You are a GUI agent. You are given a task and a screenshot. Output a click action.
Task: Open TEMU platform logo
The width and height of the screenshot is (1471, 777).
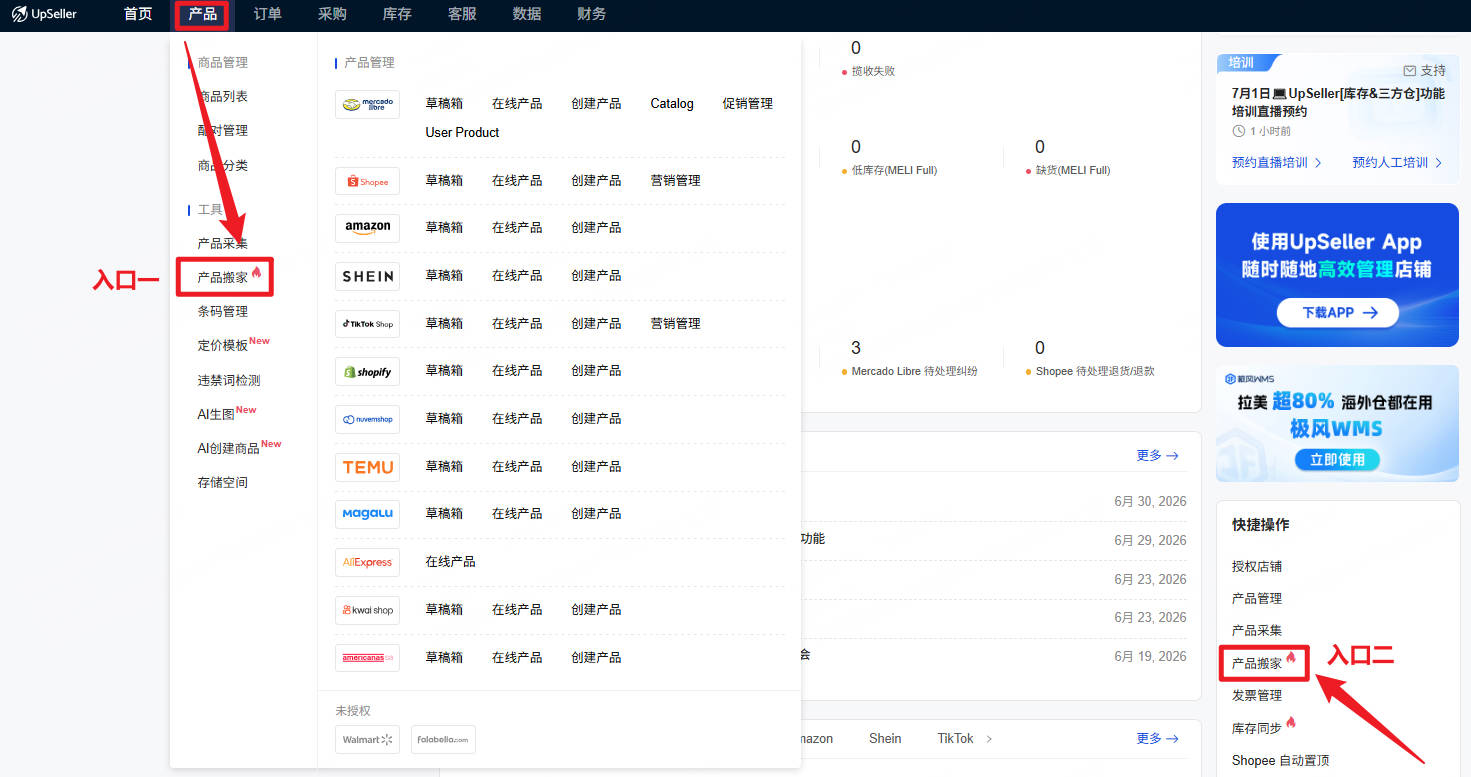[x=367, y=467]
